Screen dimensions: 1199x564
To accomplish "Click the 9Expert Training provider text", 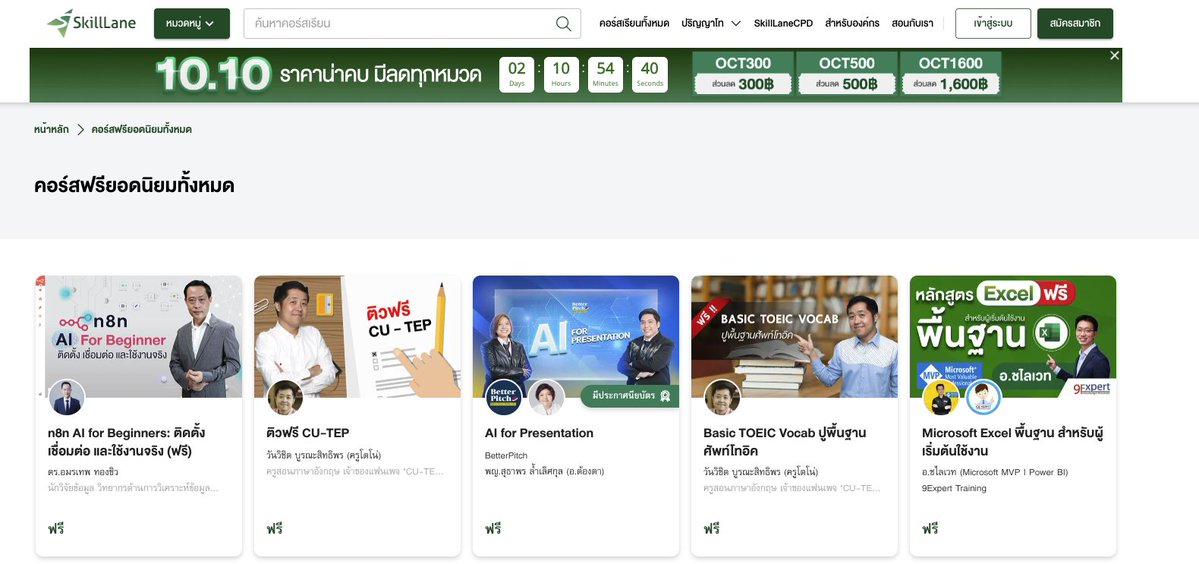I will [954, 488].
